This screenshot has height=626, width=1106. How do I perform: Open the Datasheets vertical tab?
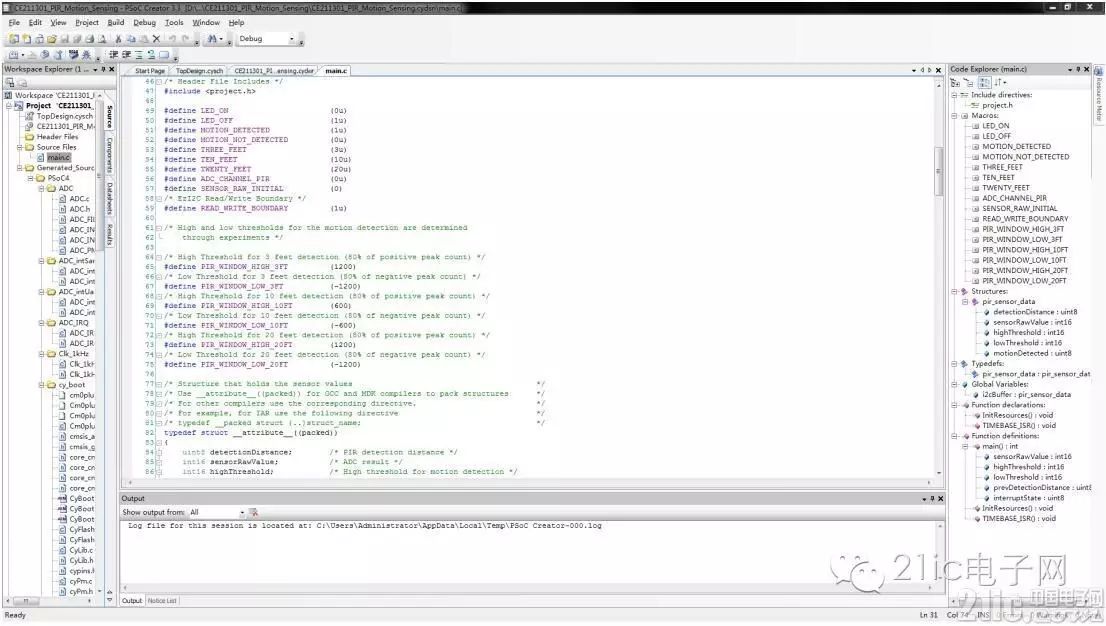tap(110, 200)
